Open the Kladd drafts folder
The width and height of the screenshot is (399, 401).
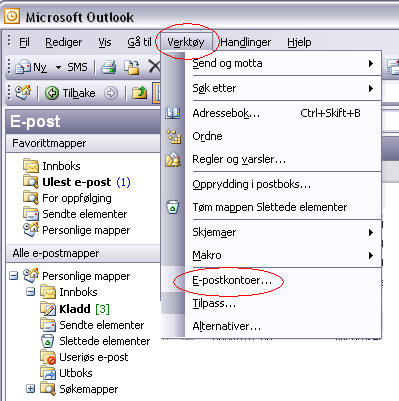[x=75, y=309]
